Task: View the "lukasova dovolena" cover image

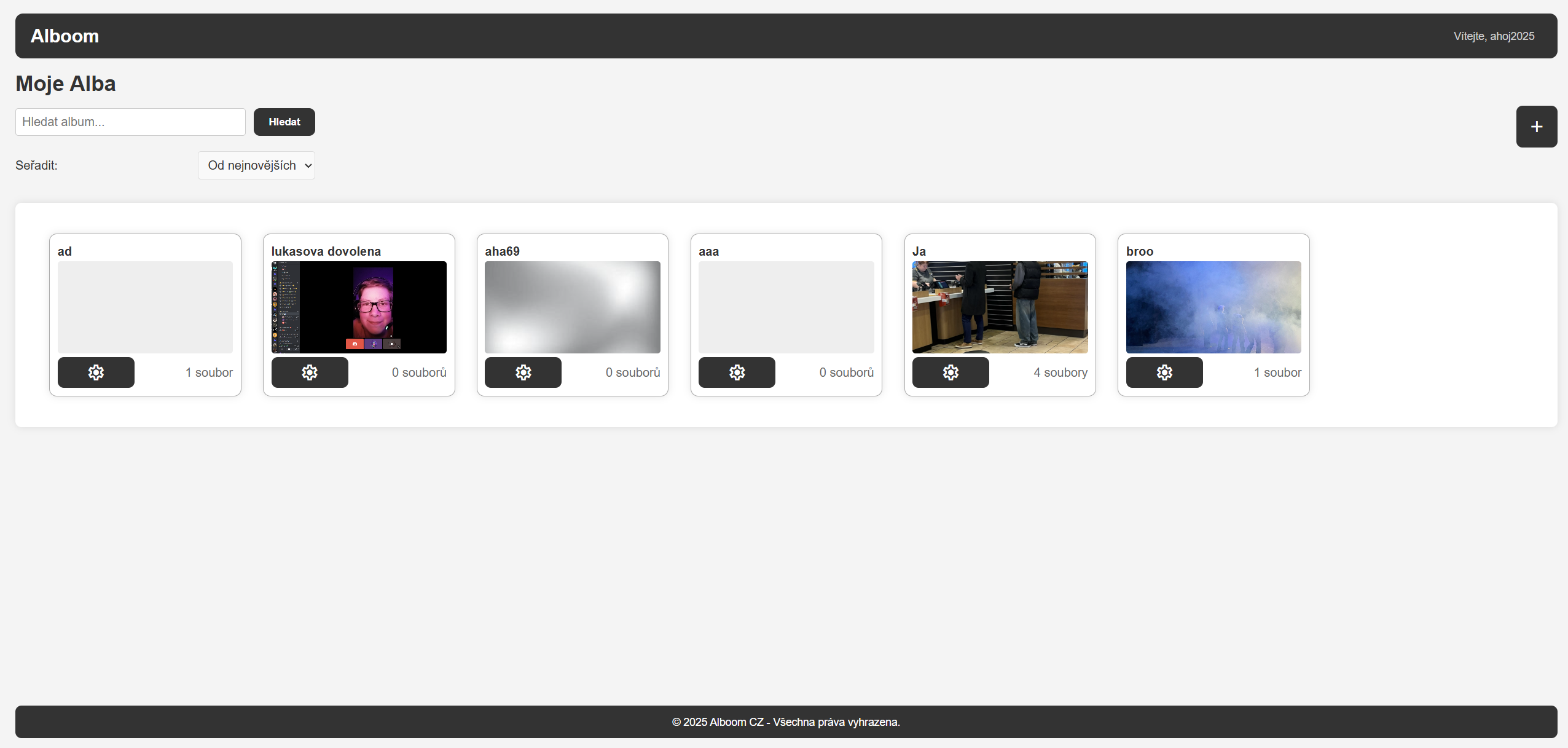Action: 358,307
